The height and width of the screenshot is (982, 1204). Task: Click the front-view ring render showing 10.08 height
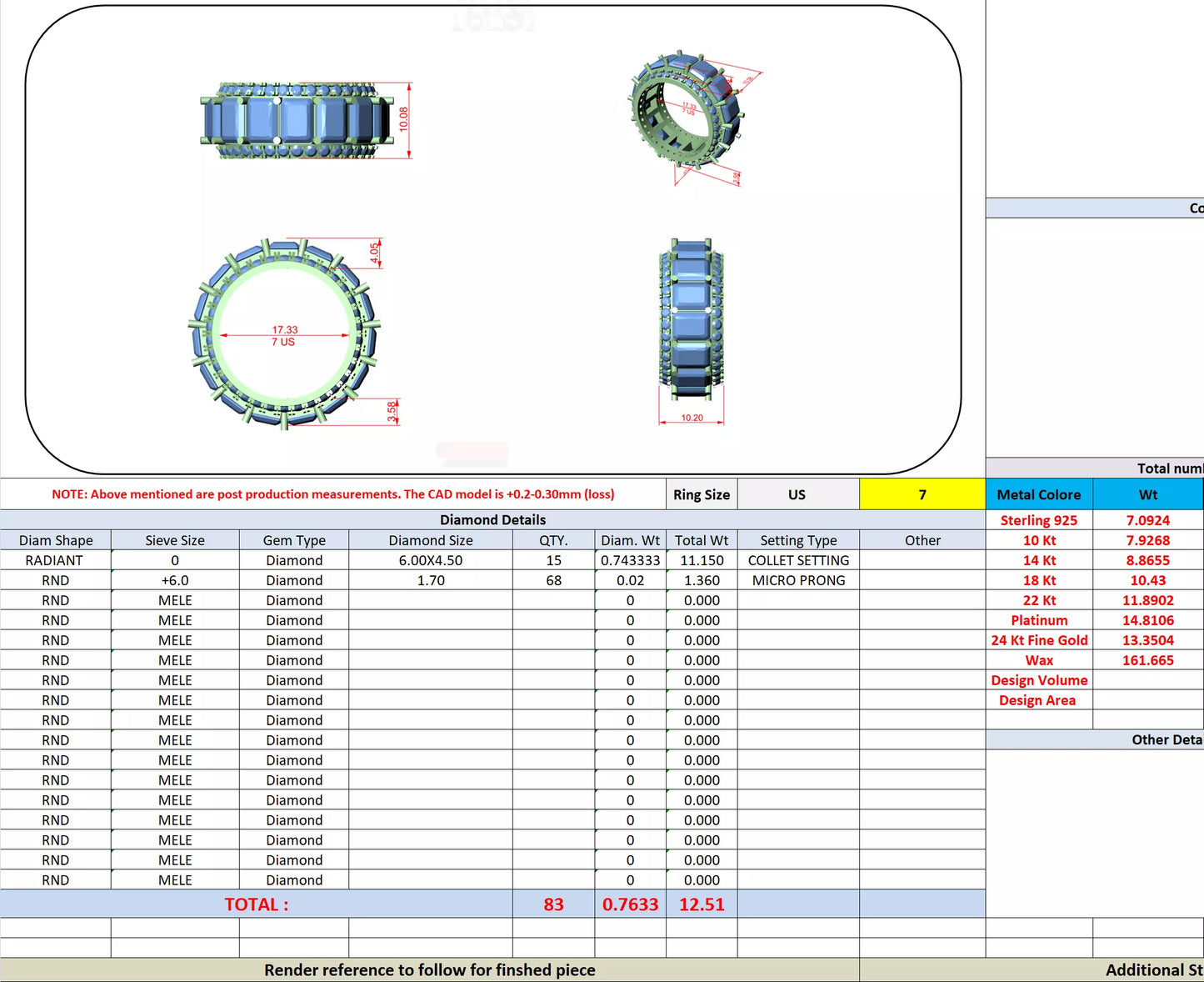(296, 121)
